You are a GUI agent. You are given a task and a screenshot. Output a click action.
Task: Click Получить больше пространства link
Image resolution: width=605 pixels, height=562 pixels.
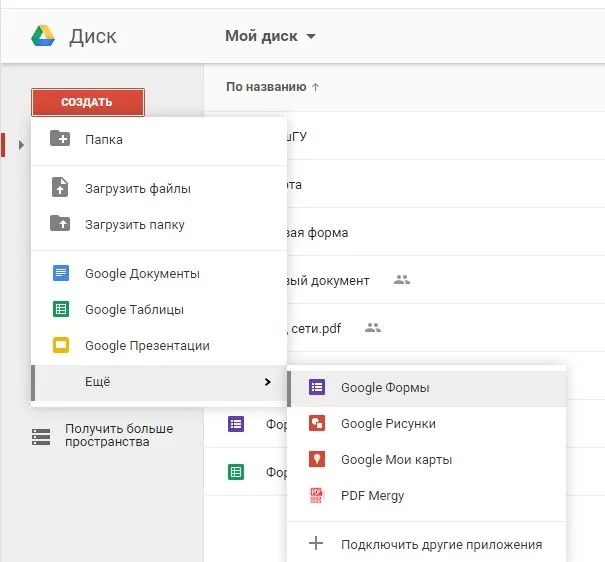coord(119,435)
